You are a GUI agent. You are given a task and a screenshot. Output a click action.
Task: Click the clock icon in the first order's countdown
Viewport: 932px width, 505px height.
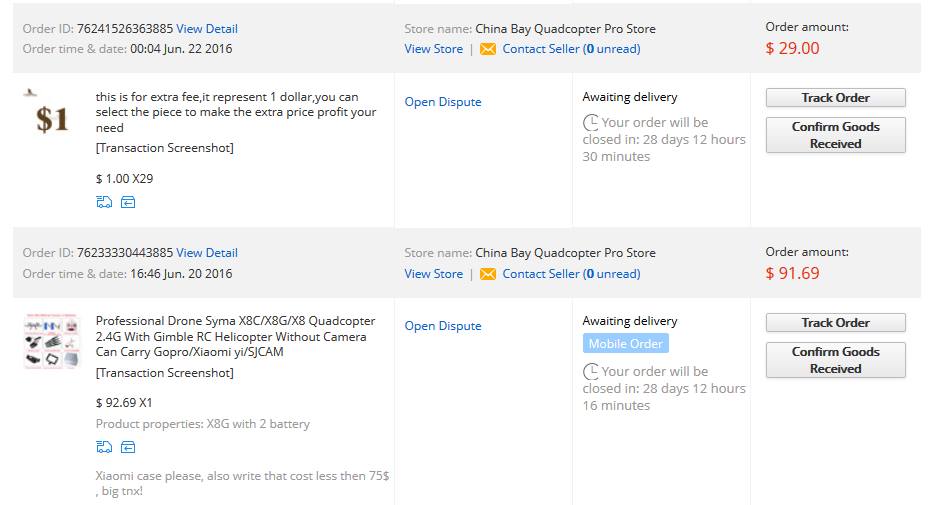[x=591, y=122]
